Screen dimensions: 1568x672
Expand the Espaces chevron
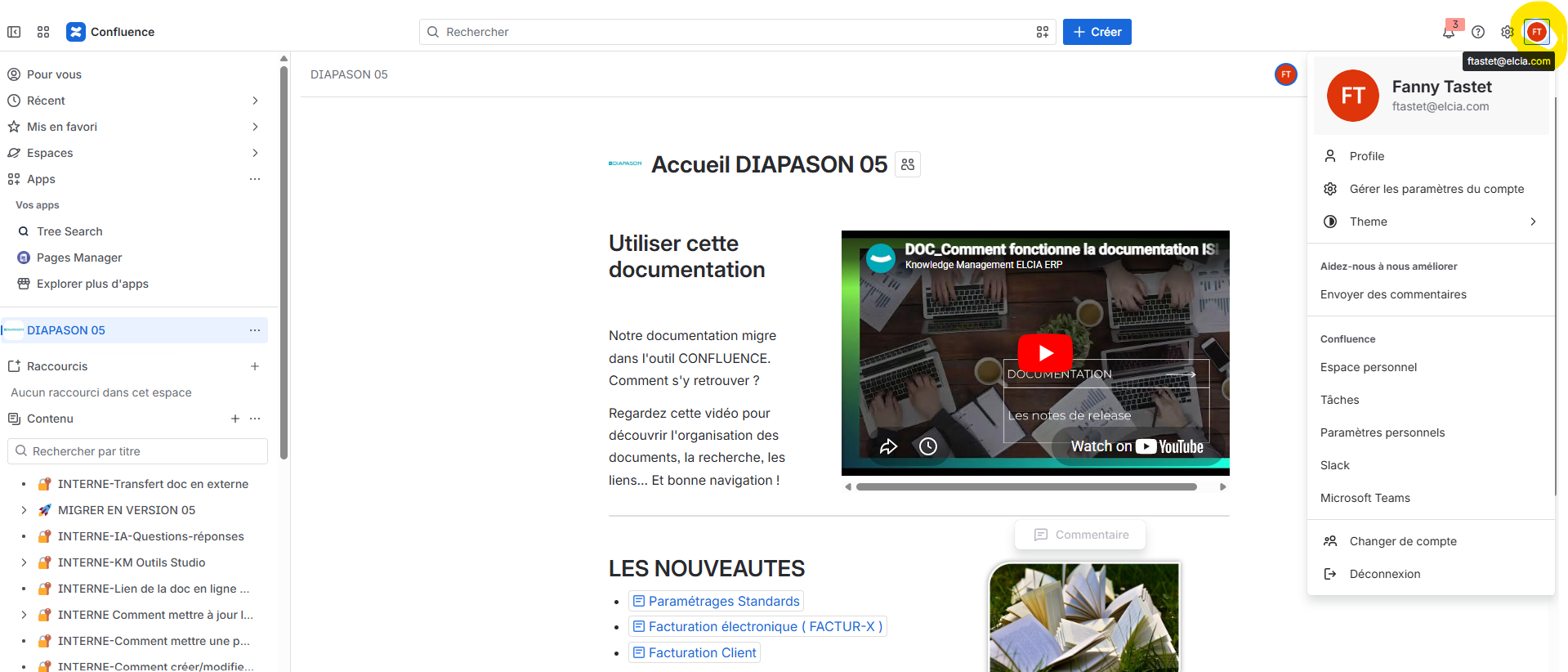coord(255,153)
